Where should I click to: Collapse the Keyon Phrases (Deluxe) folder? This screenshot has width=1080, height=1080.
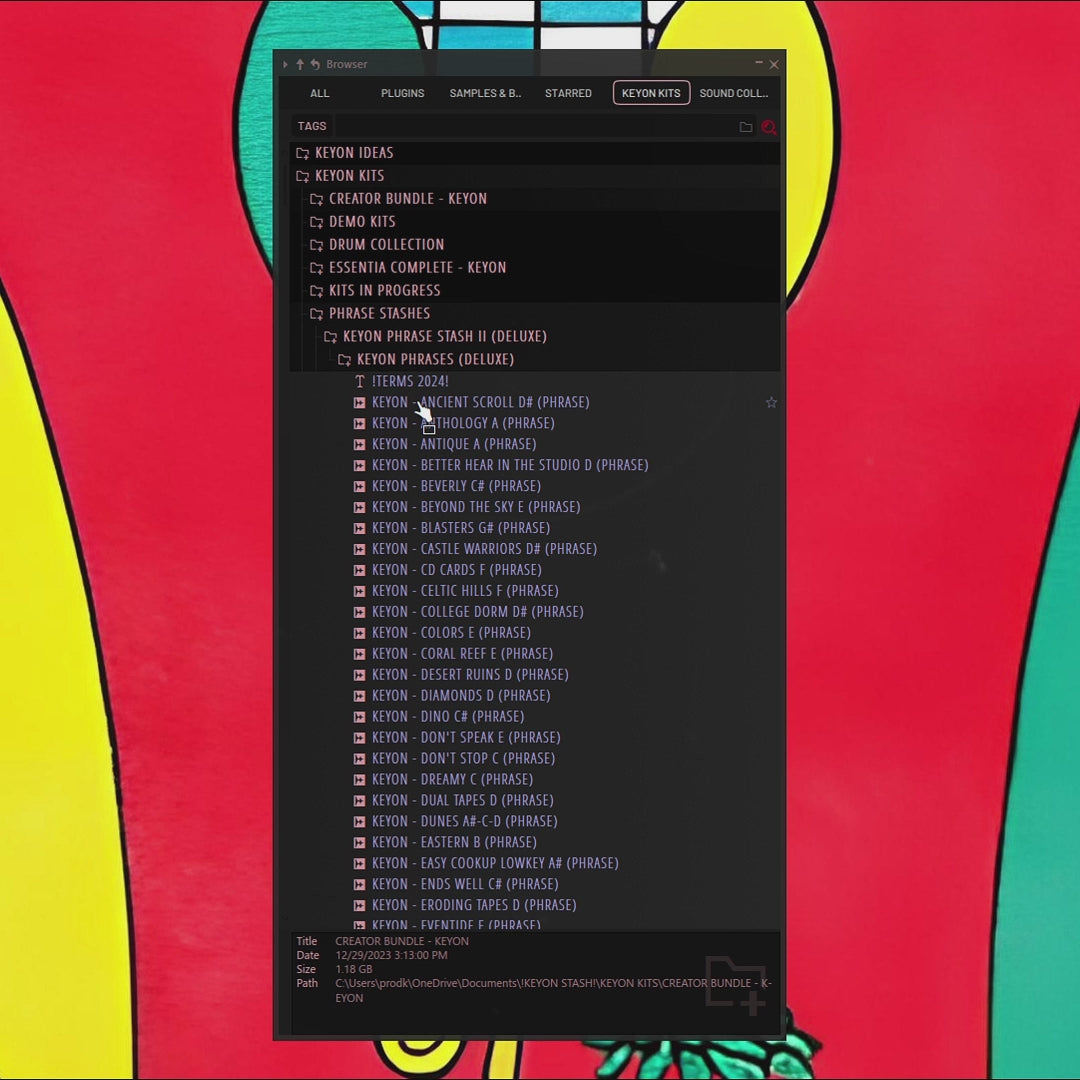pyautogui.click(x=434, y=359)
